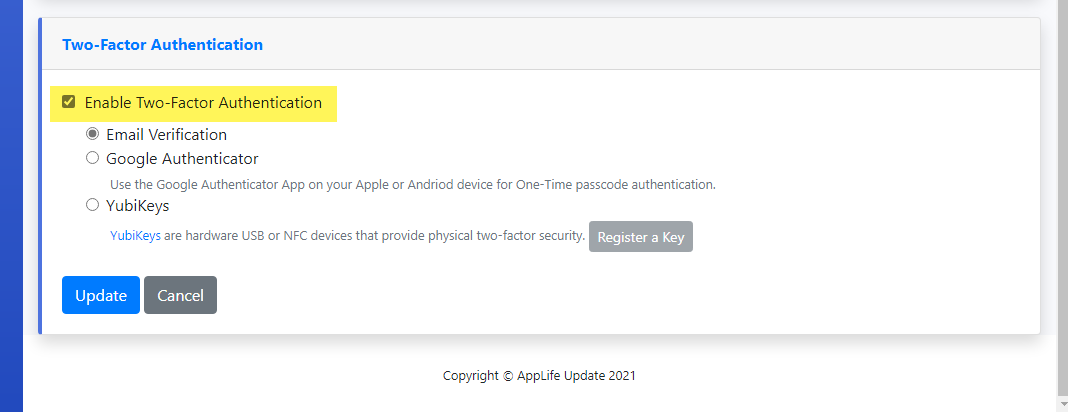This screenshot has width=1068, height=412.
Task: Click the Google Authenticator App description text
Action: click(x=413, y=185)
